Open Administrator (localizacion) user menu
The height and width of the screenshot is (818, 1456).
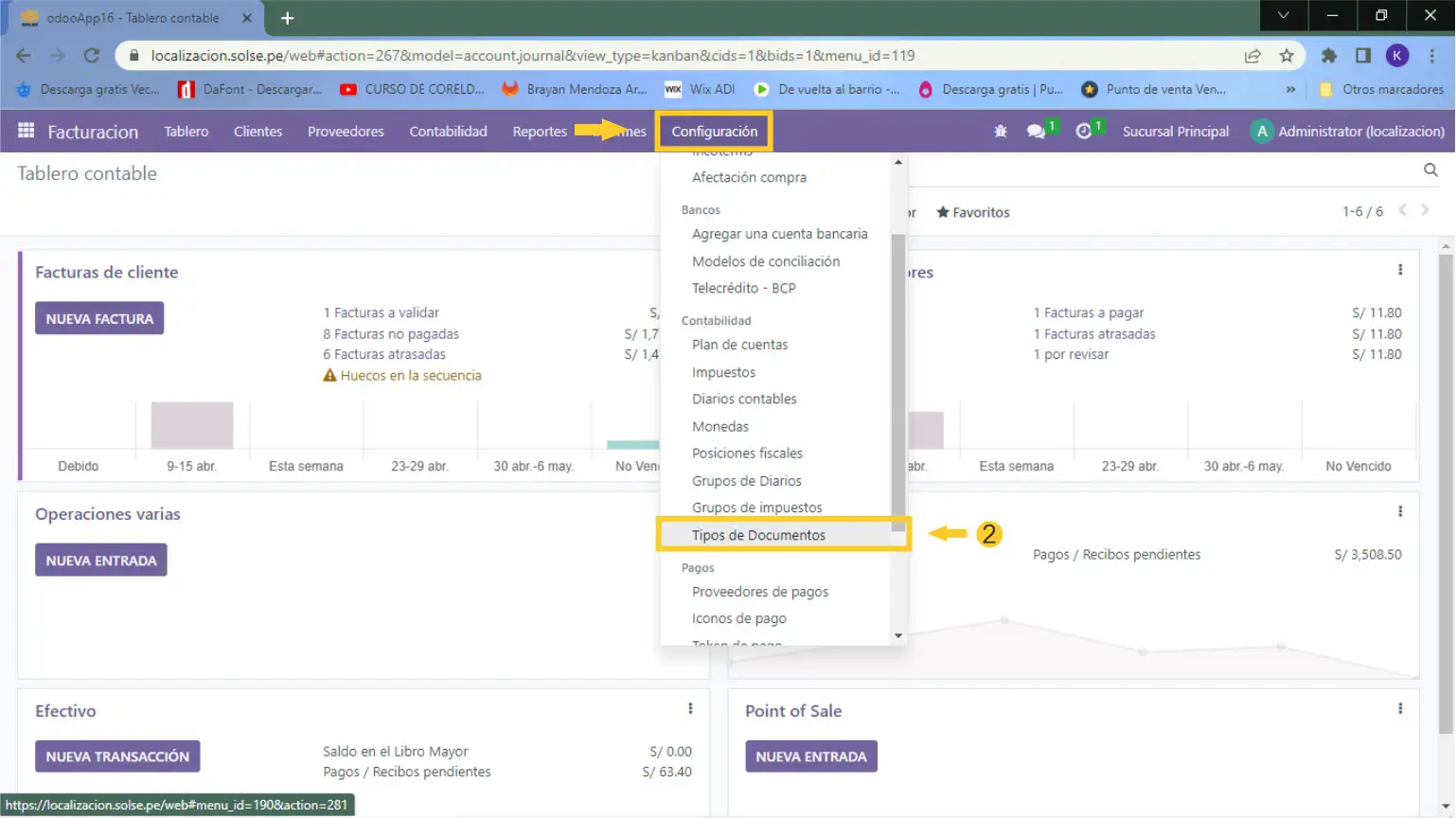1348,132
